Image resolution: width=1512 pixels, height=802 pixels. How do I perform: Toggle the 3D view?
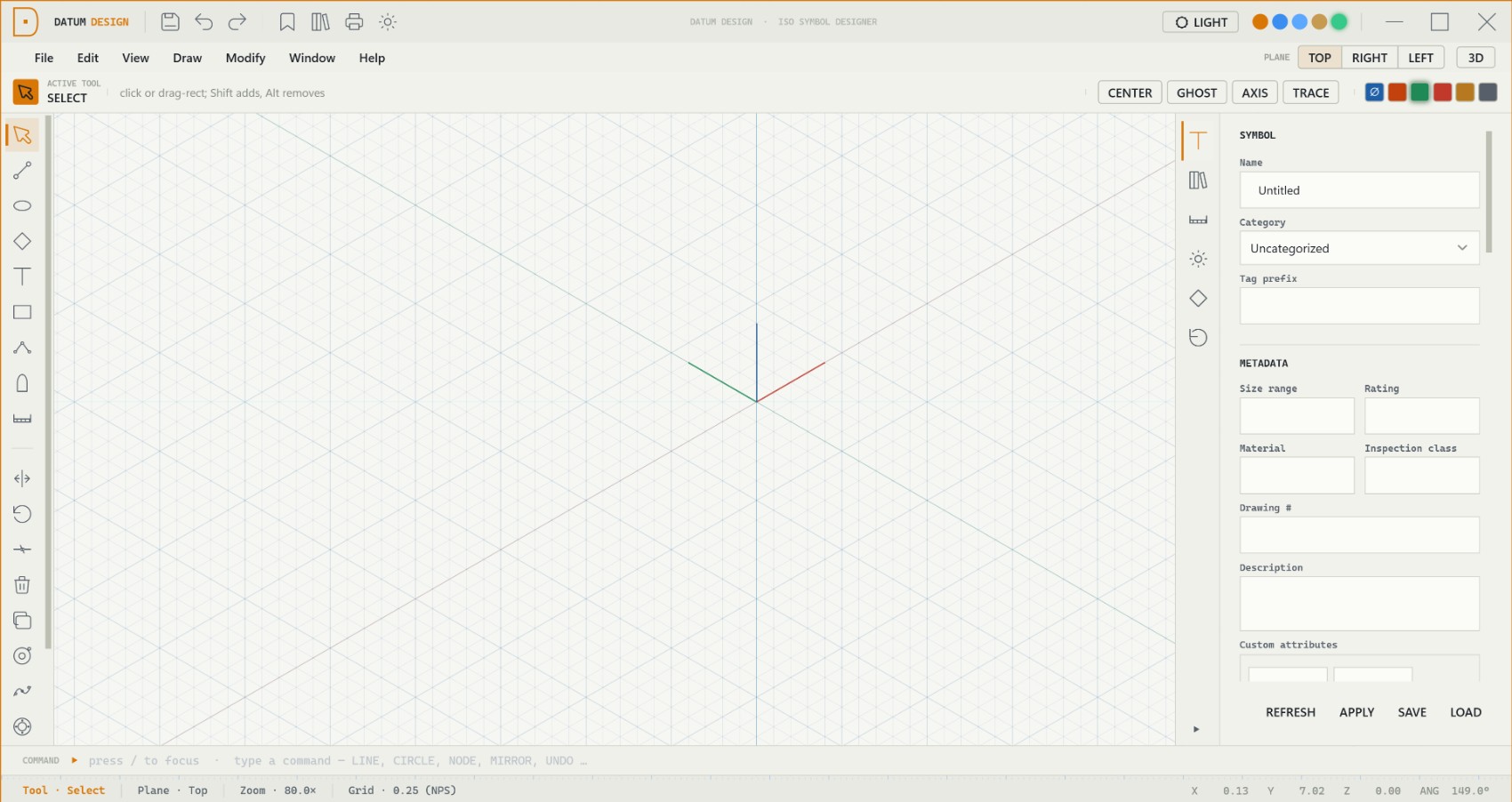click(1476, 58)
